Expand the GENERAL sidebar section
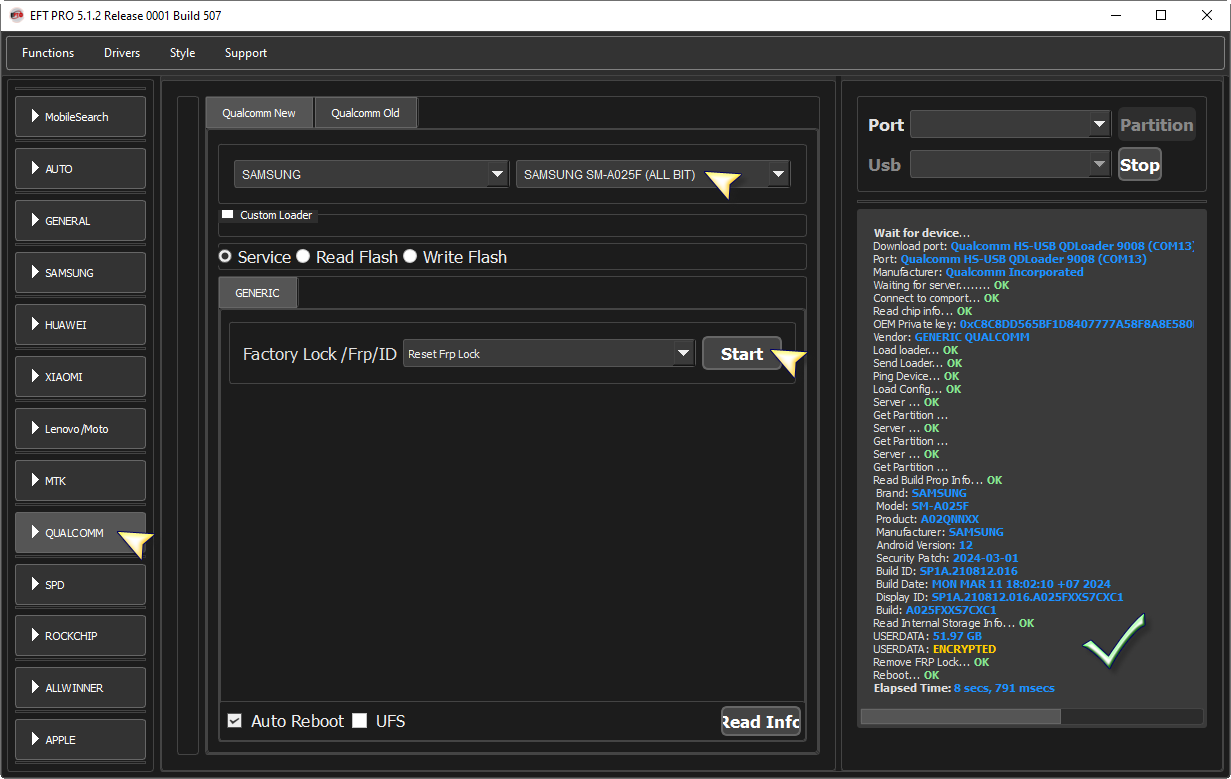Screen dimensions: 1231x779 81,221
